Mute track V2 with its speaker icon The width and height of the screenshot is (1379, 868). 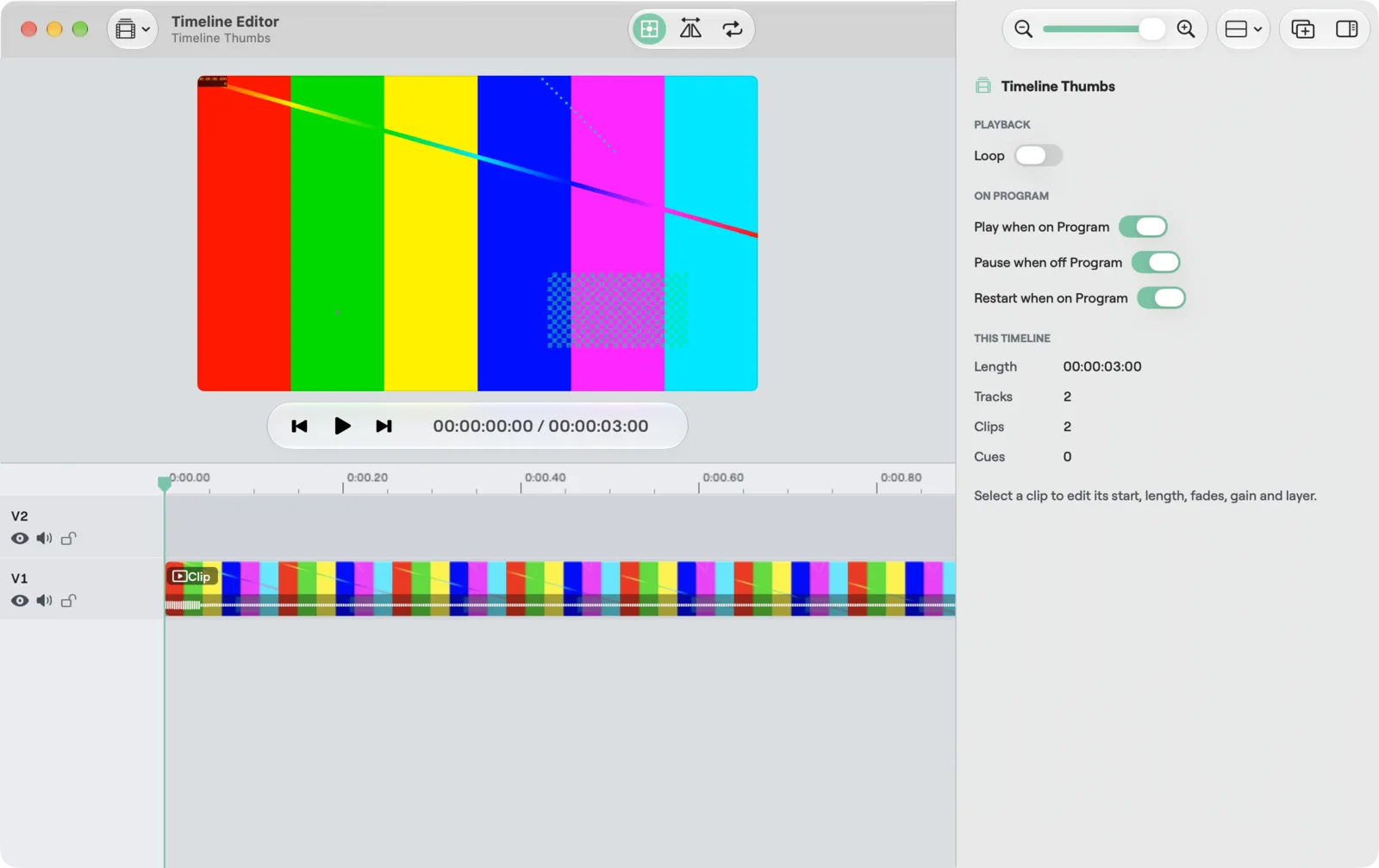click(x=44, y=539)
